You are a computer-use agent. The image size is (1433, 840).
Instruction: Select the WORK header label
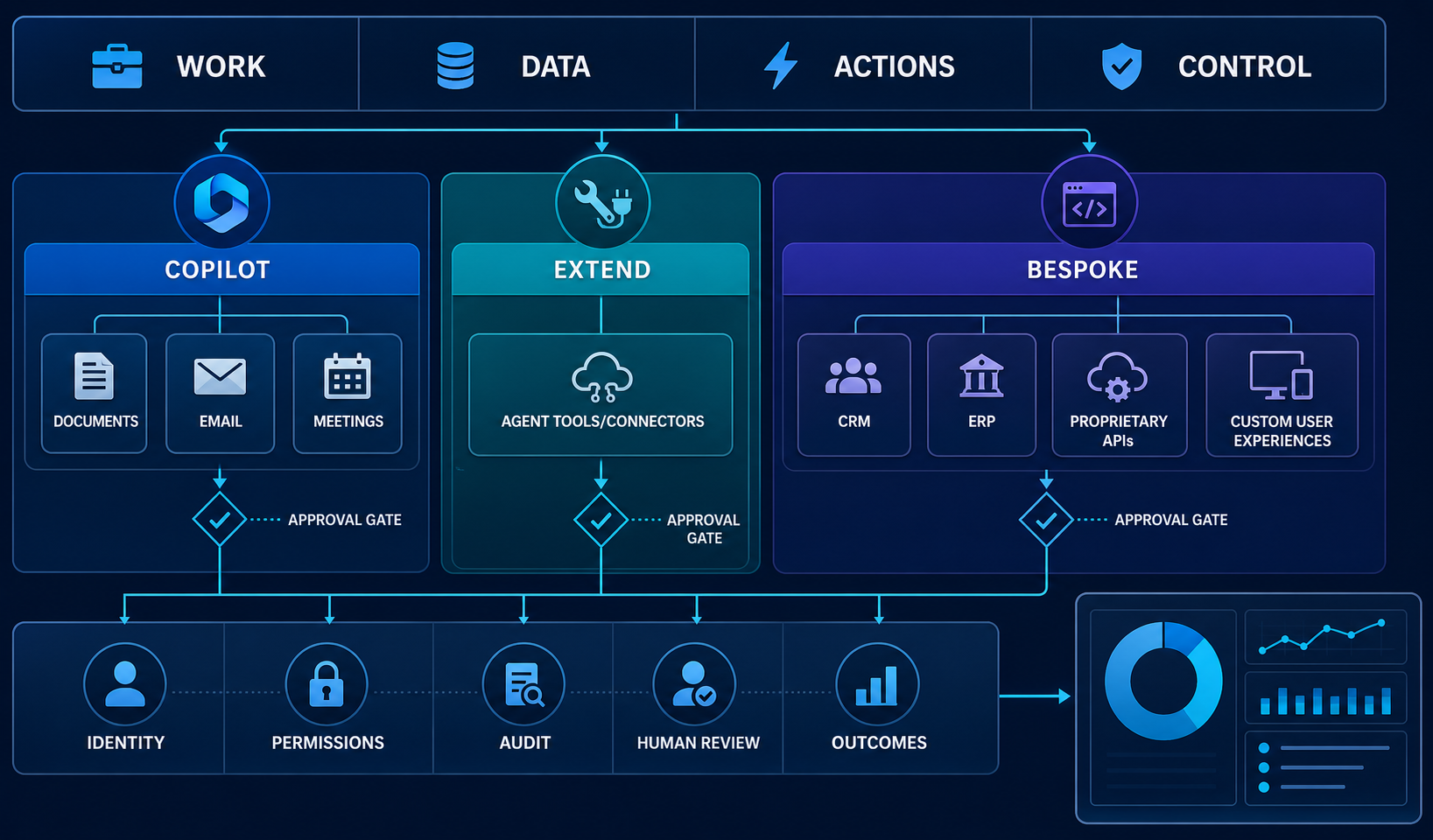pos(221,66)
